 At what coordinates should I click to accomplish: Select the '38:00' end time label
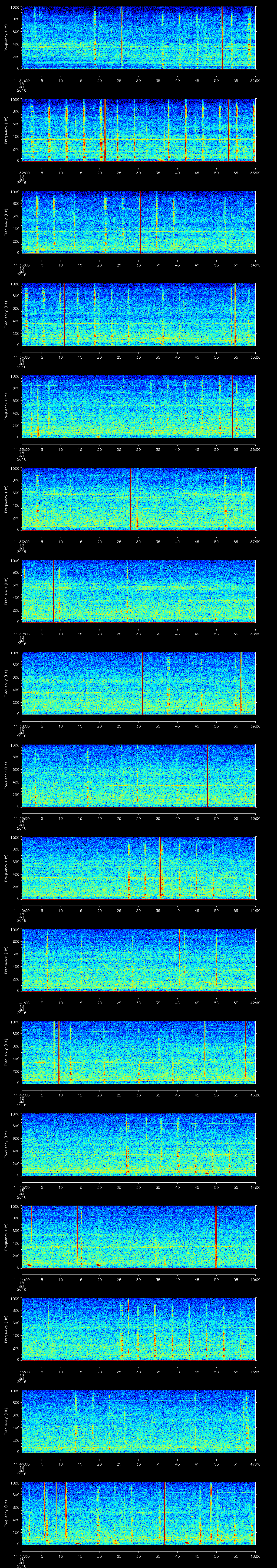tap(255, 634)
